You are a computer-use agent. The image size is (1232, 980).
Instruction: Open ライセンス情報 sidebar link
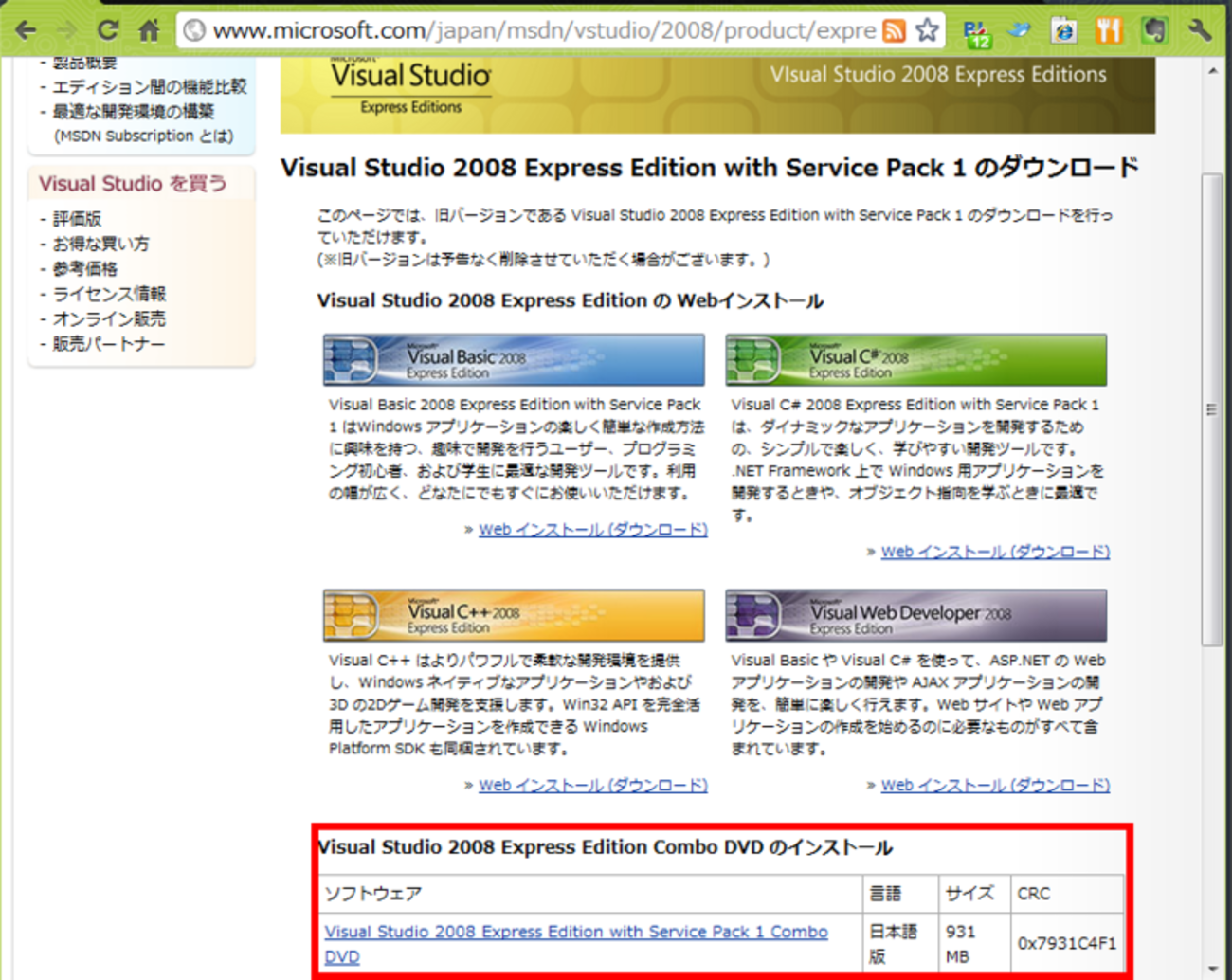click(109, 294)
